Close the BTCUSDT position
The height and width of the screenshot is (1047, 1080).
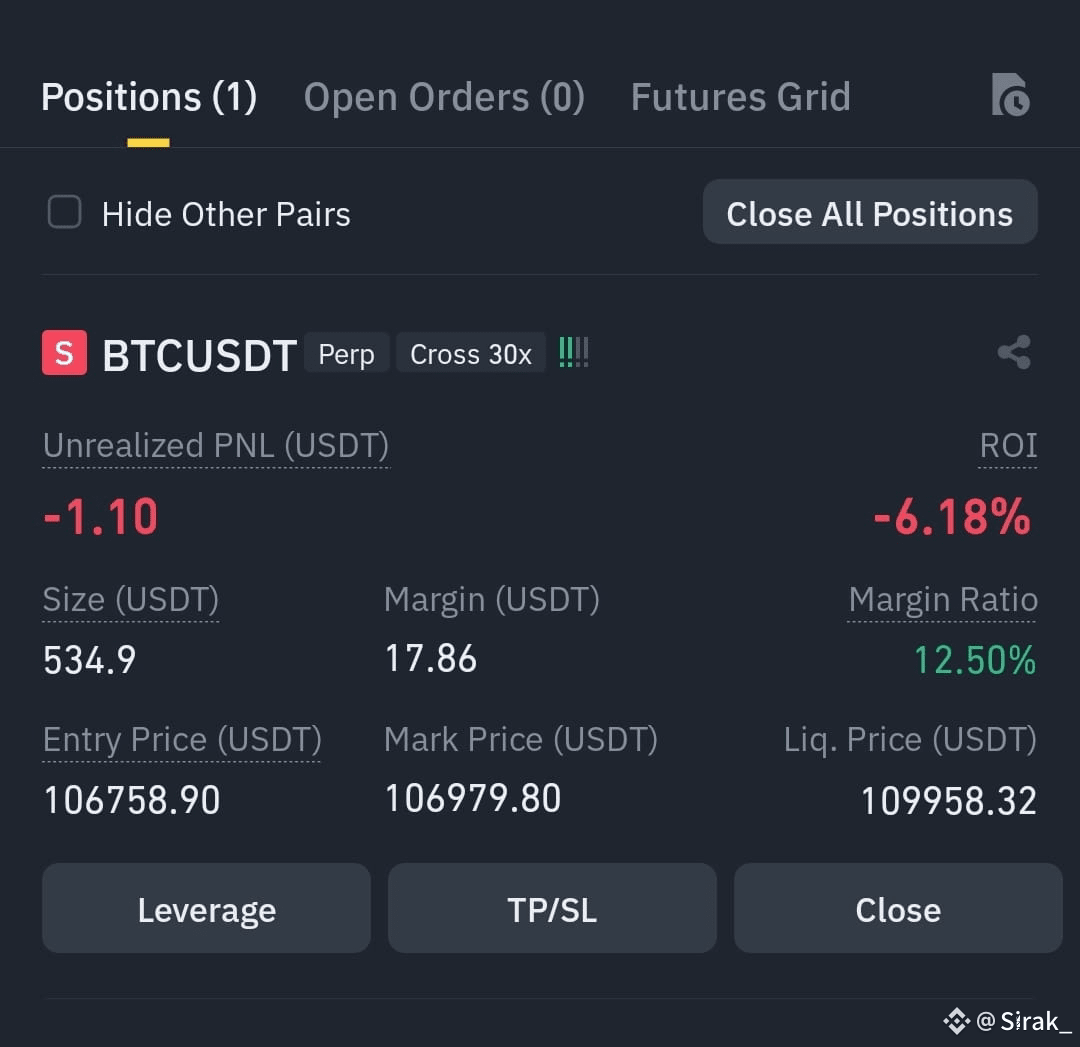pyautogui.click(x=898, y=908)
